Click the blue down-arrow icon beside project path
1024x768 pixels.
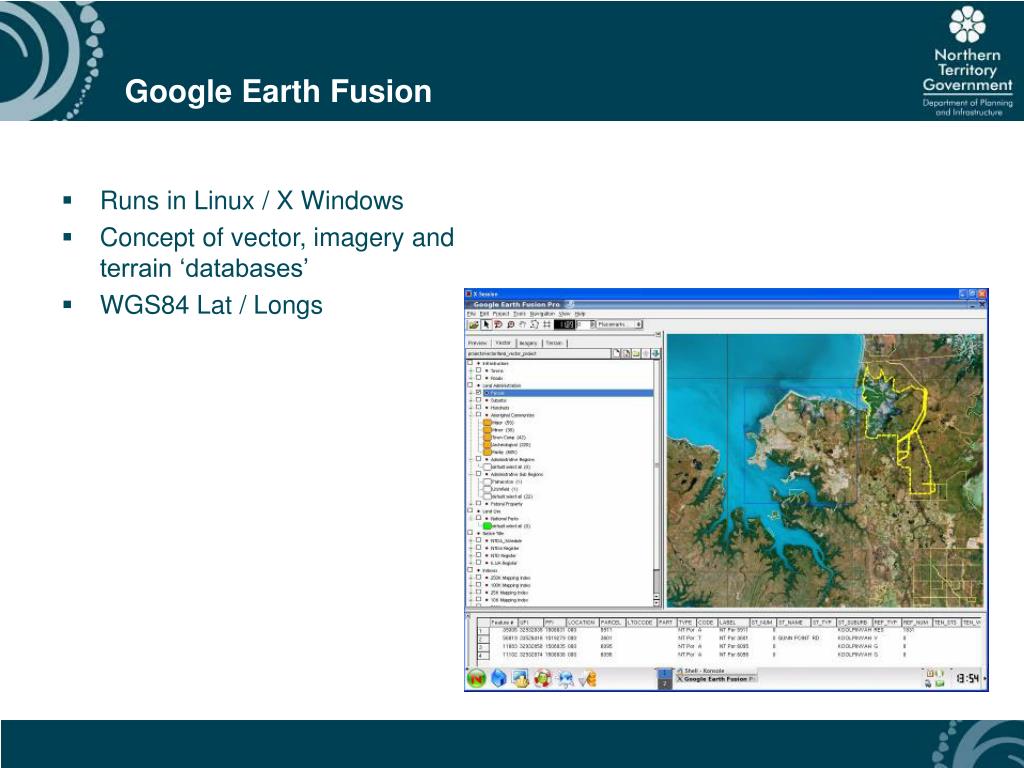[655, 353]
